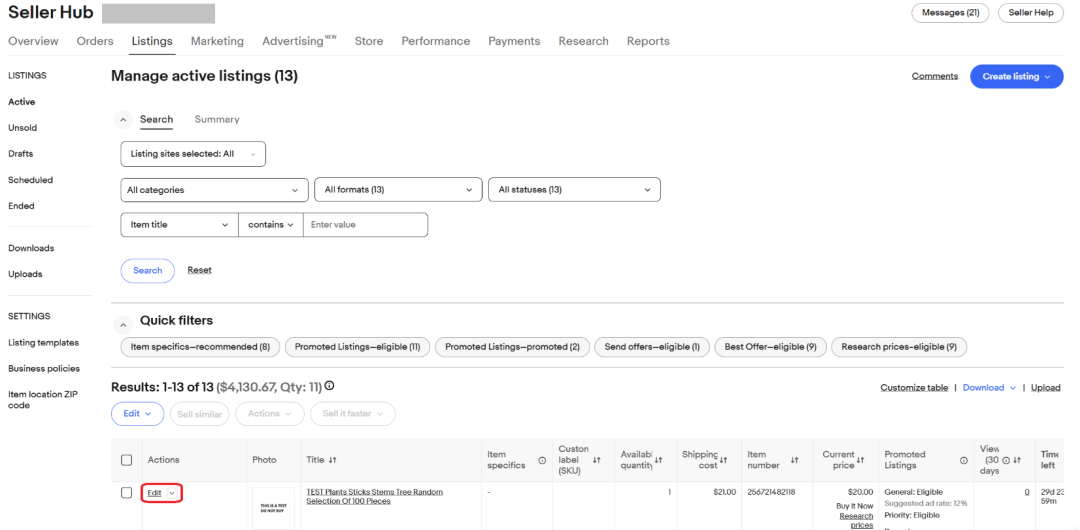Focus the Enter value search field
Image resolution: width=1080 pixels, height=530 pixels.
point(365,225)
